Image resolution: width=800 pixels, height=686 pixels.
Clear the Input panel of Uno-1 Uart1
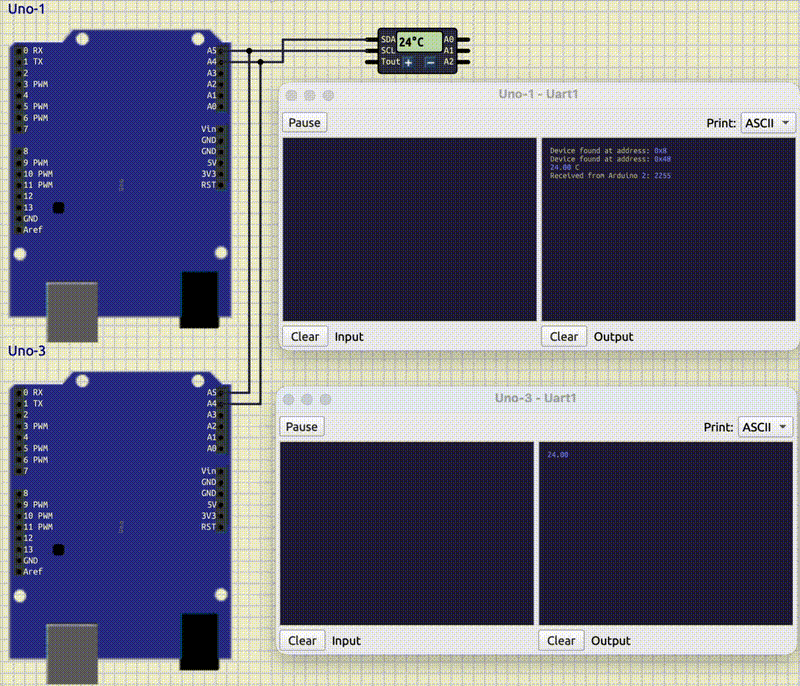[x=304, y=336]
